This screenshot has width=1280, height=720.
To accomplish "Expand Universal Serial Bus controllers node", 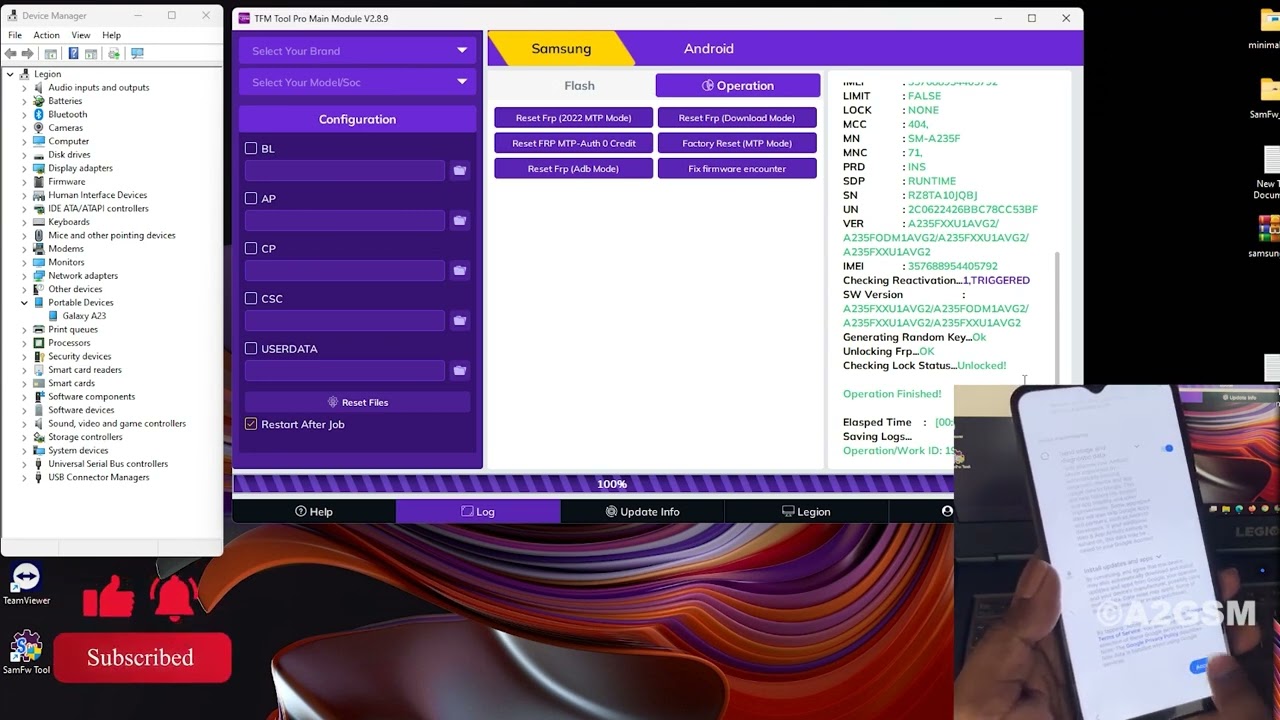I will (24, 464).
